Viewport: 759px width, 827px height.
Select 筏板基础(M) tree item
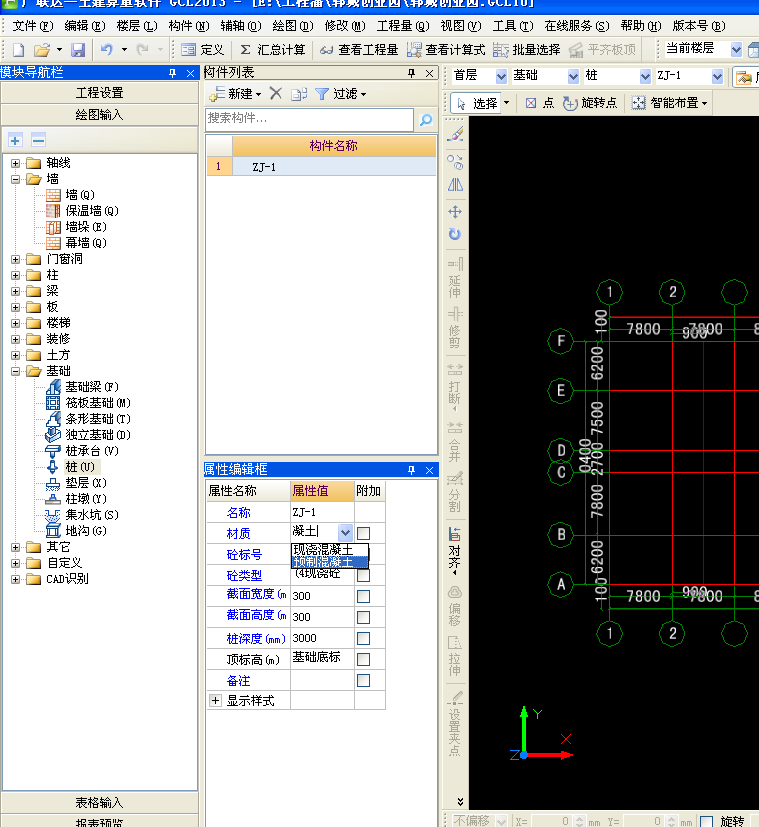coord(98,403)
